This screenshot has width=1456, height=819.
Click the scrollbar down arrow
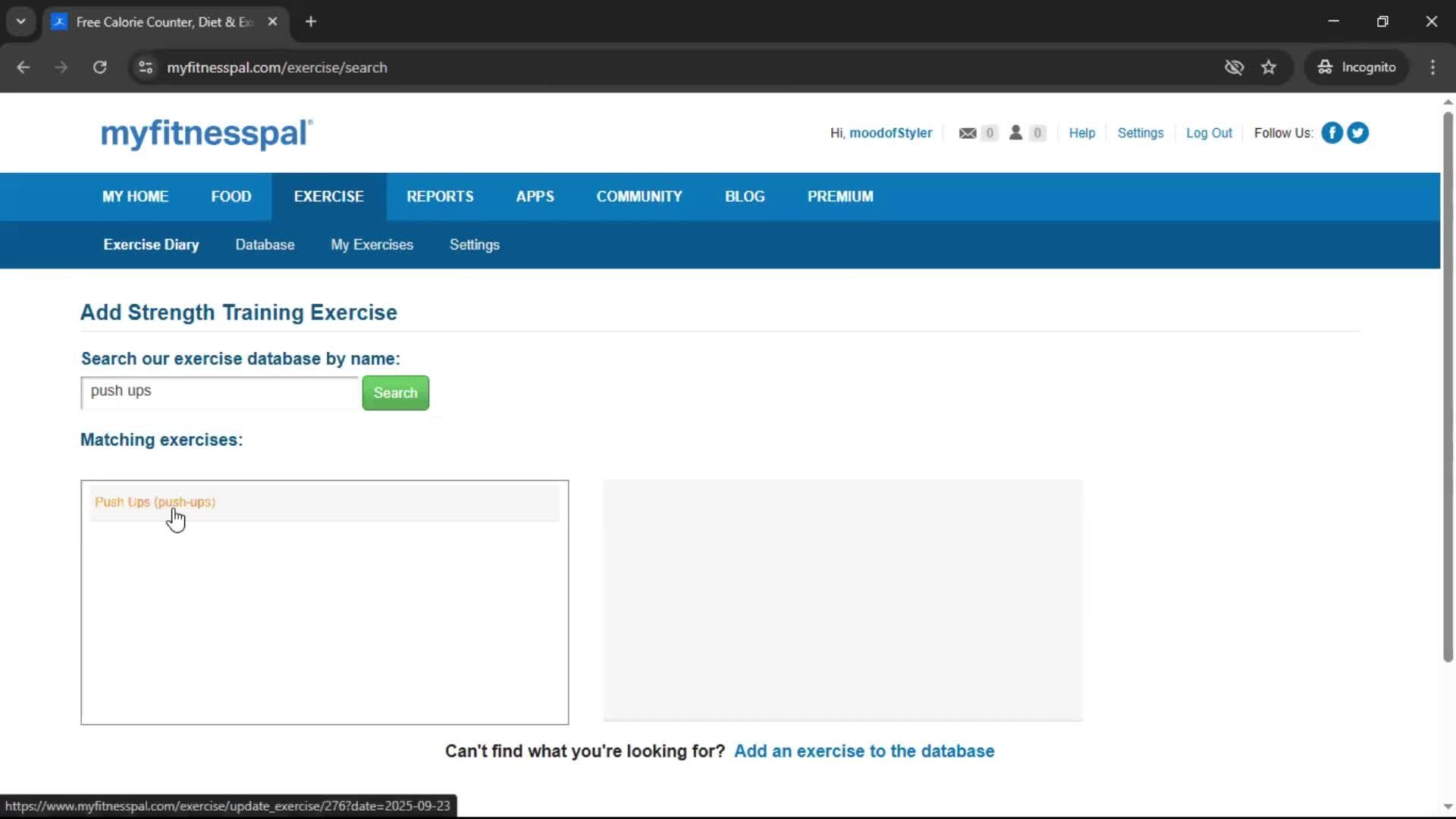tap(1448, 808)
